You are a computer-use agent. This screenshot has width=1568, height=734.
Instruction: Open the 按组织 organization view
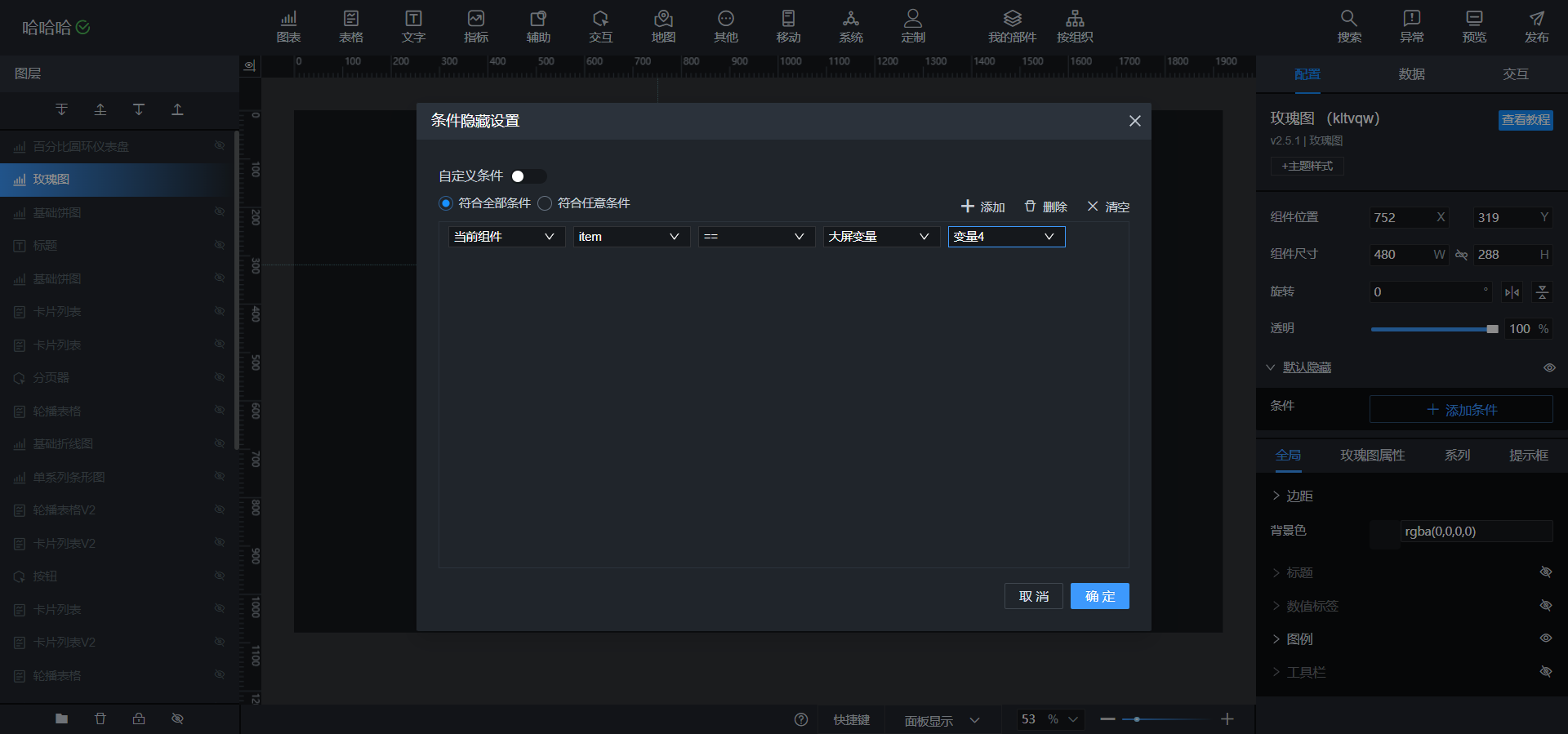click(1075, 27)
